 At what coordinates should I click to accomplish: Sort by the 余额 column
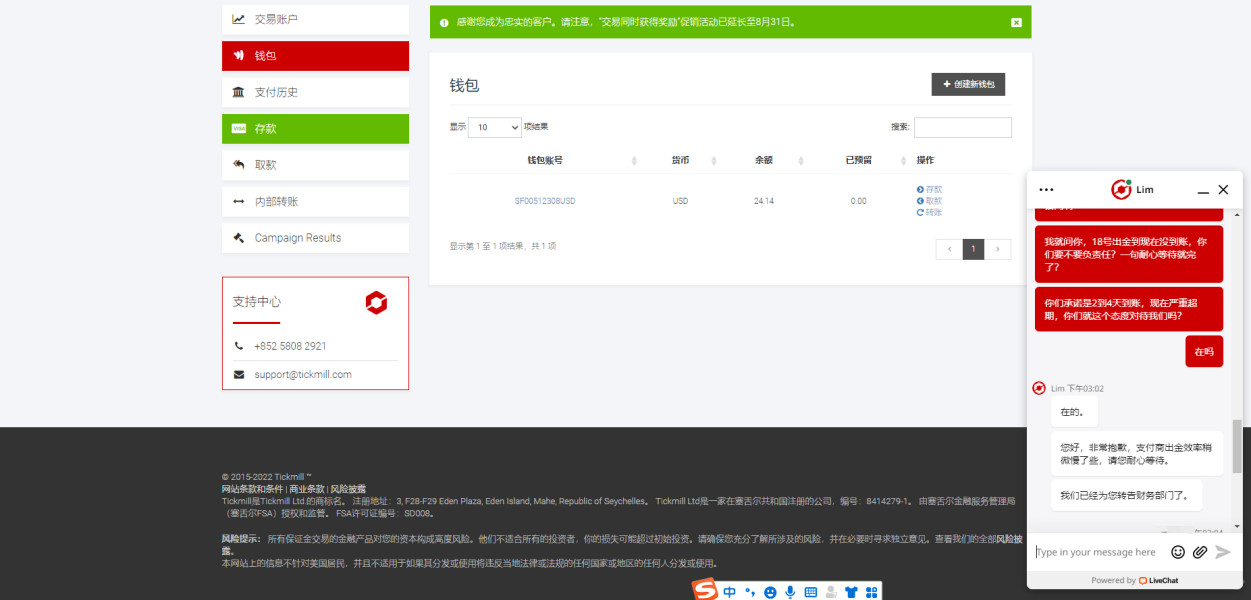point(764,160)
